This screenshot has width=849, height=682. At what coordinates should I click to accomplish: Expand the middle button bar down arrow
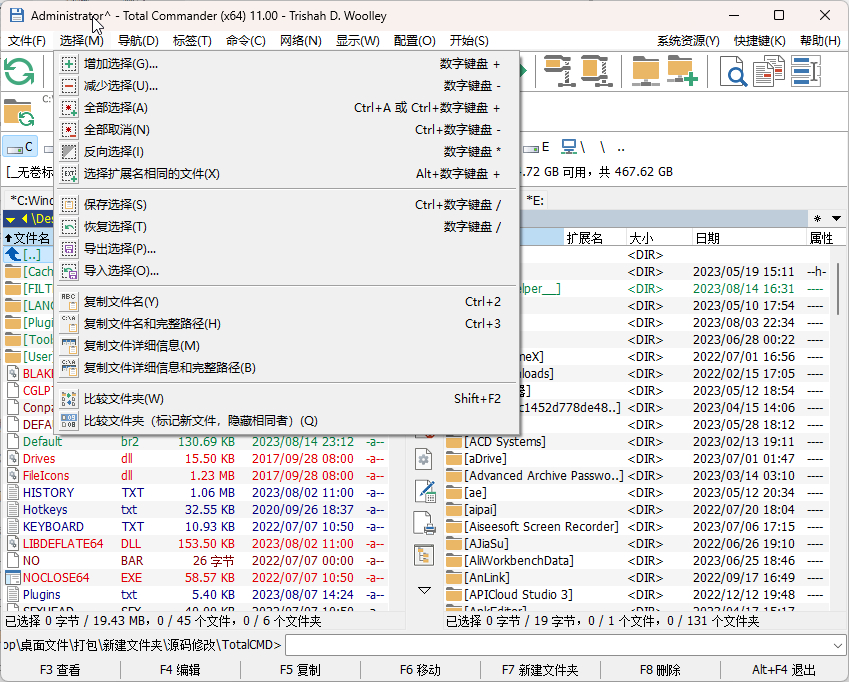(424, 589)
